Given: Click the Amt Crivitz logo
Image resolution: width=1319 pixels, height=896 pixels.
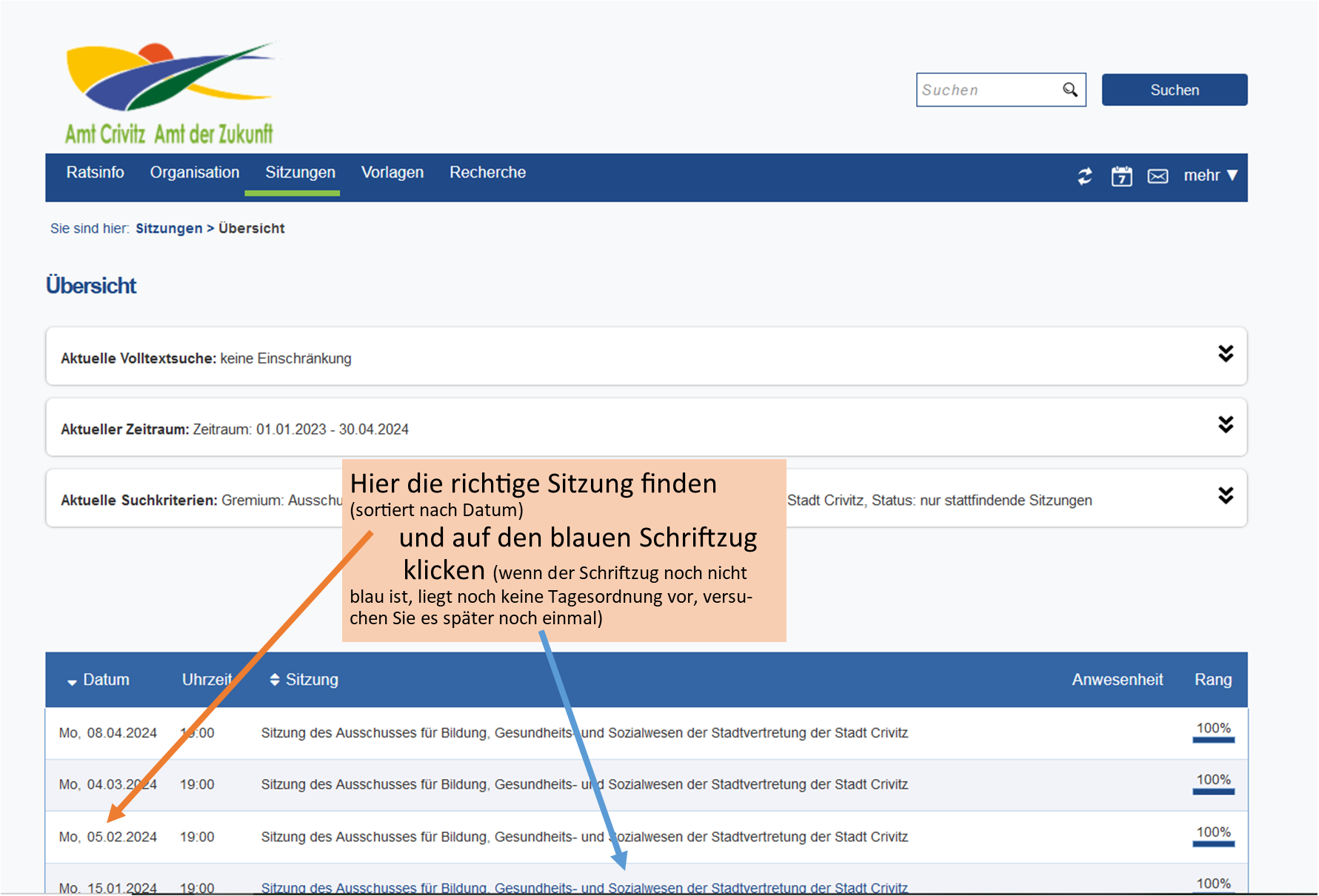Looking at the screenshot, I should point(170,93).
